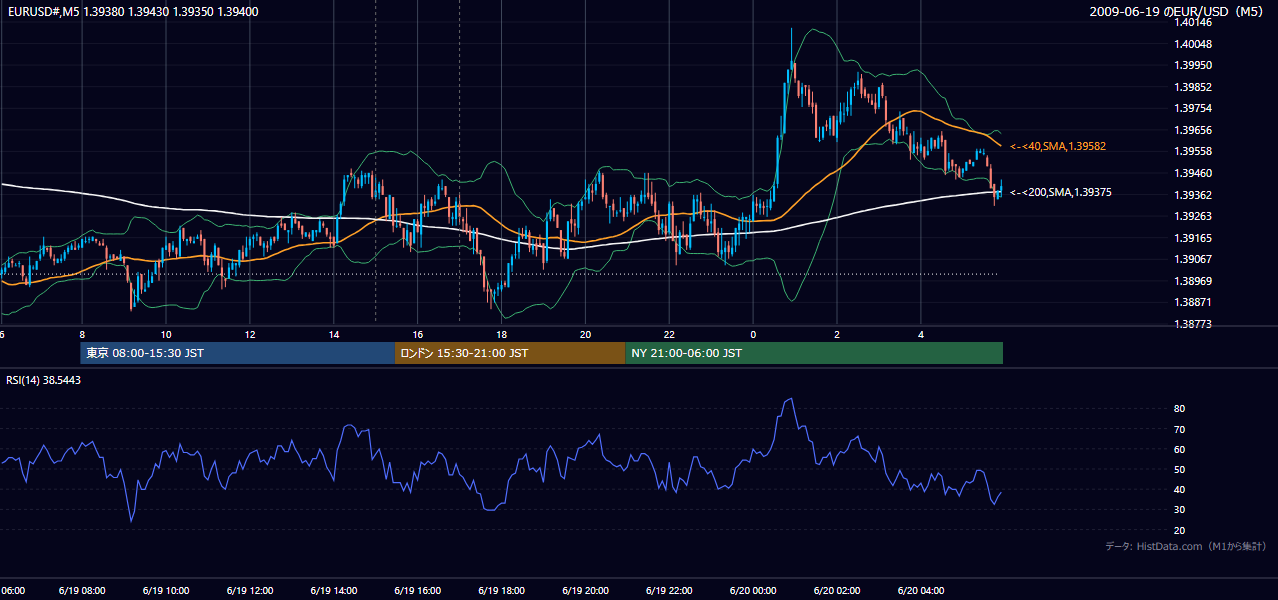Click the 6/19 16:00 time axis label
The image size is (1278, 600).
pos(417,591)
